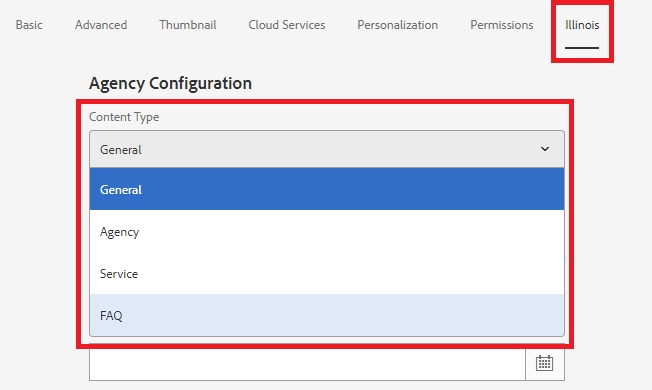Open the calendar date picker icon

point(545,364)
